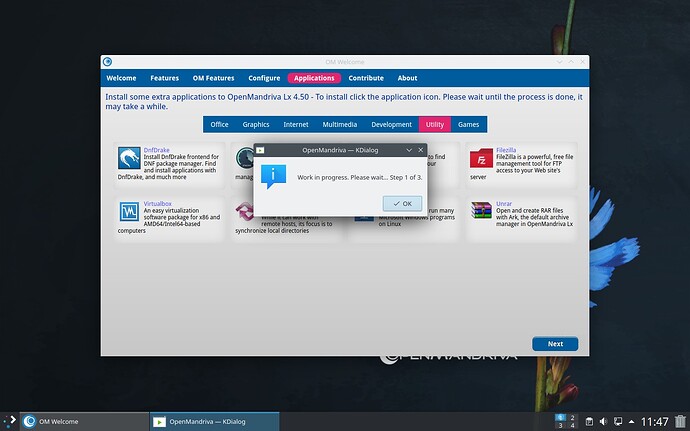Open the volume control tray icon
This screenshot has height=431, width=690.
(603, 422)
